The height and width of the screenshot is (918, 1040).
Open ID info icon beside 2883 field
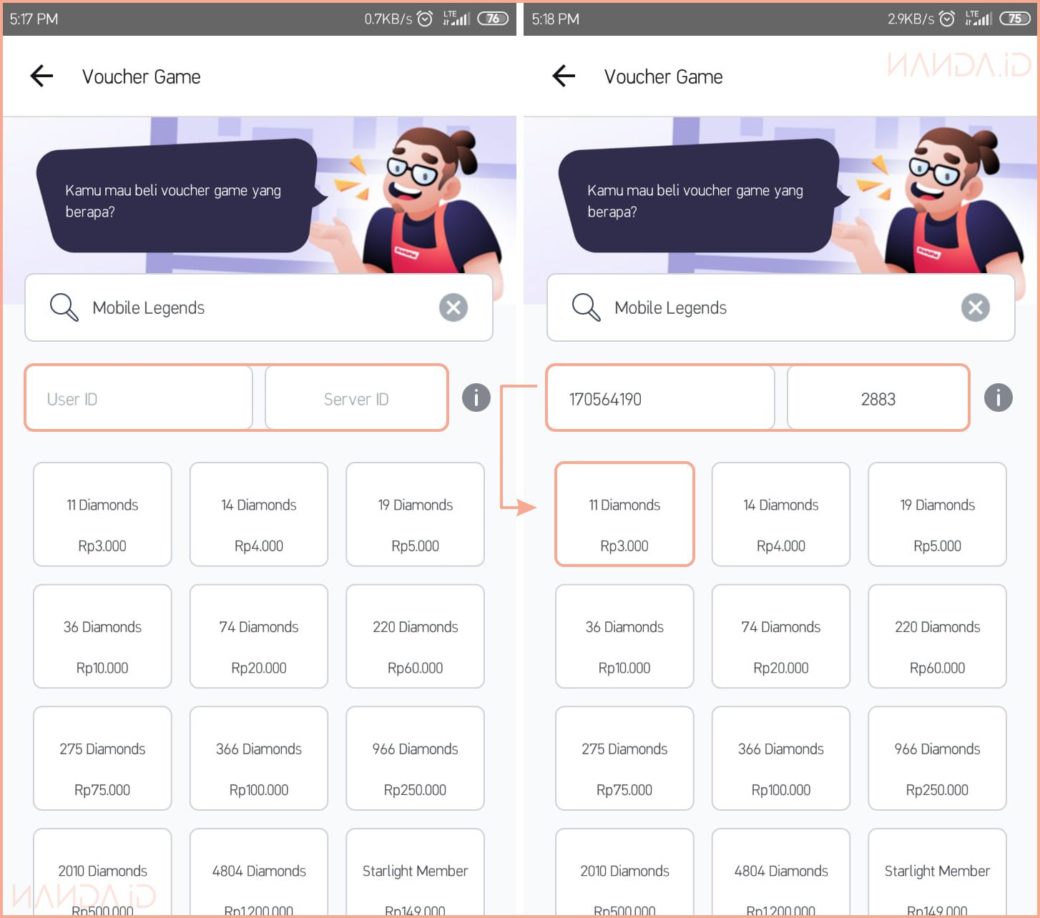coord(998,398)
